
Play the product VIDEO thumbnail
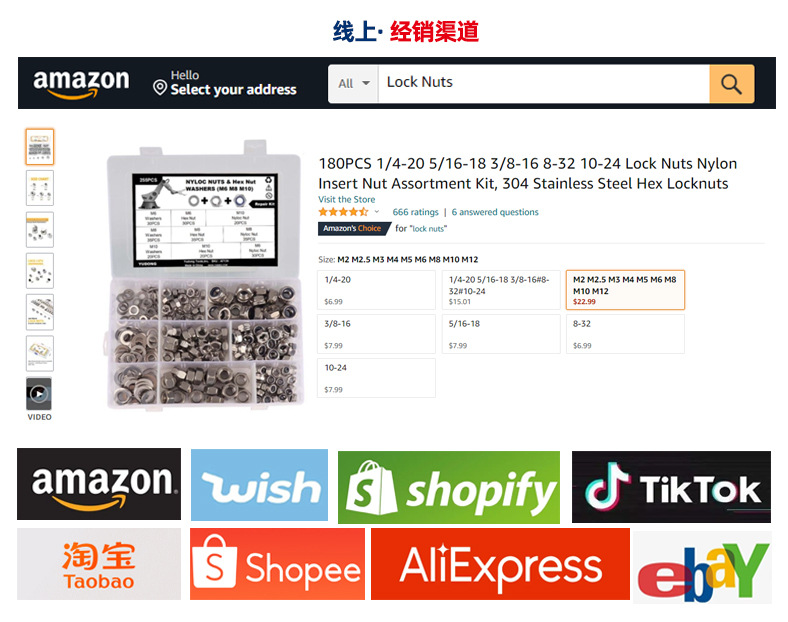pos(39,394)
